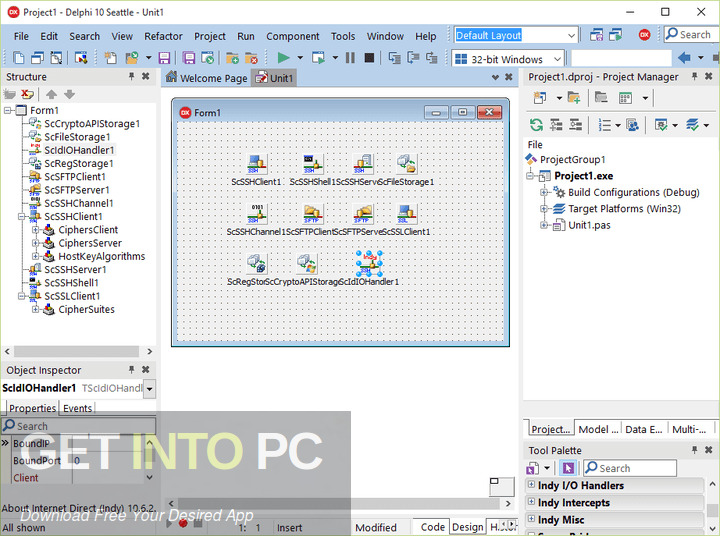Select the ProjectGroup1 node
Screen dimensions: 720x536
pos(572,159)
